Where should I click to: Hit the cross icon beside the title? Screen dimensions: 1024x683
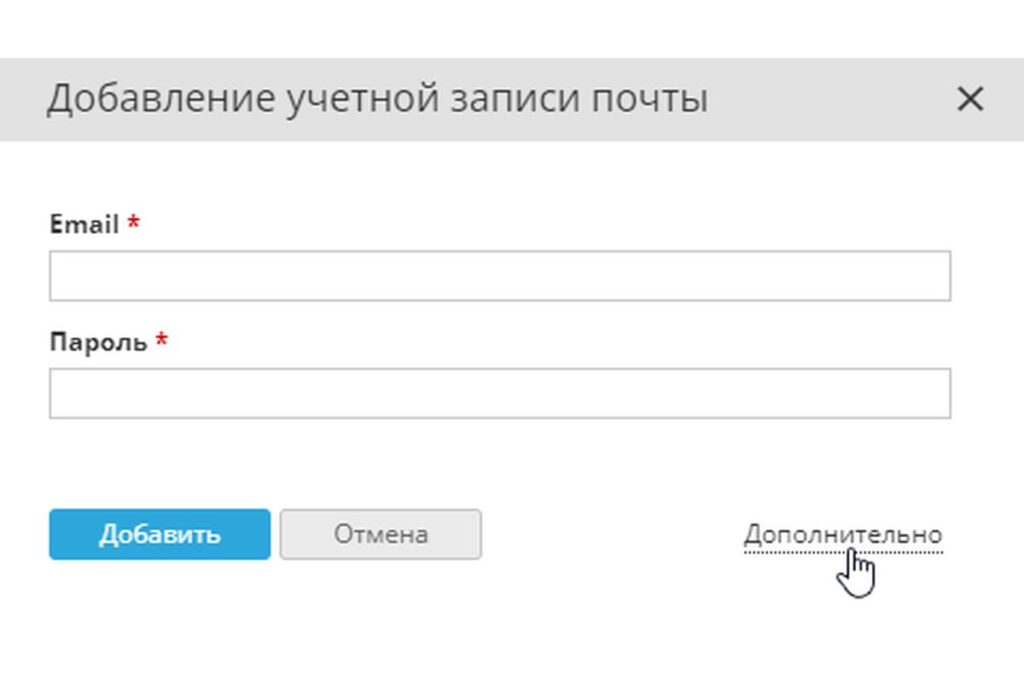(970, 99)
